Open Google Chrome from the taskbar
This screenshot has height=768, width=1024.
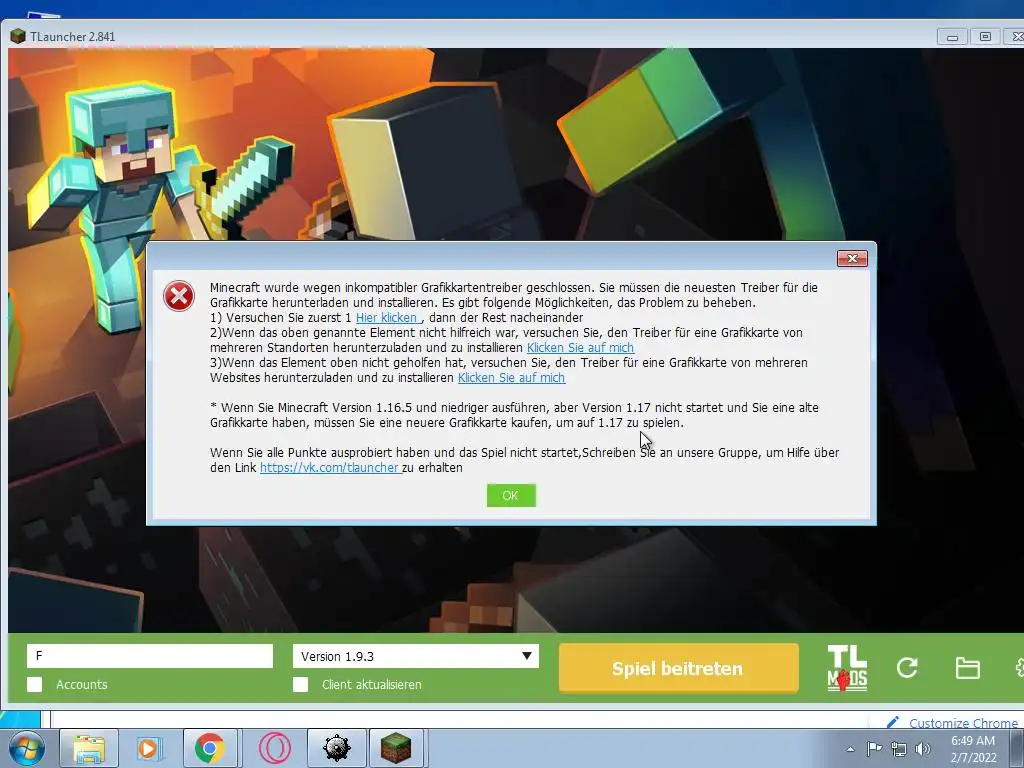(210, 748)
